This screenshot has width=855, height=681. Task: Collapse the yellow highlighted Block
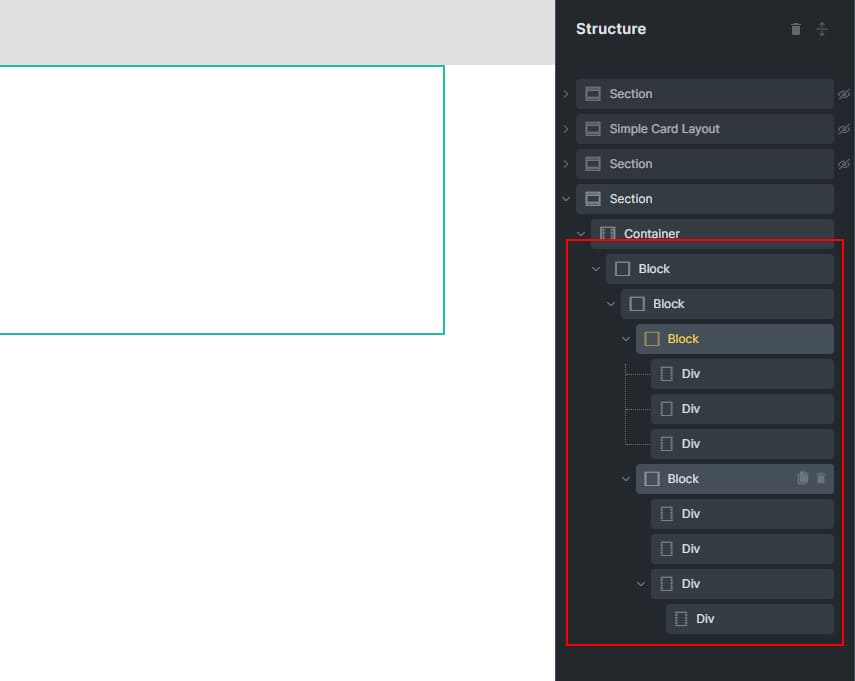click(625, 339)
